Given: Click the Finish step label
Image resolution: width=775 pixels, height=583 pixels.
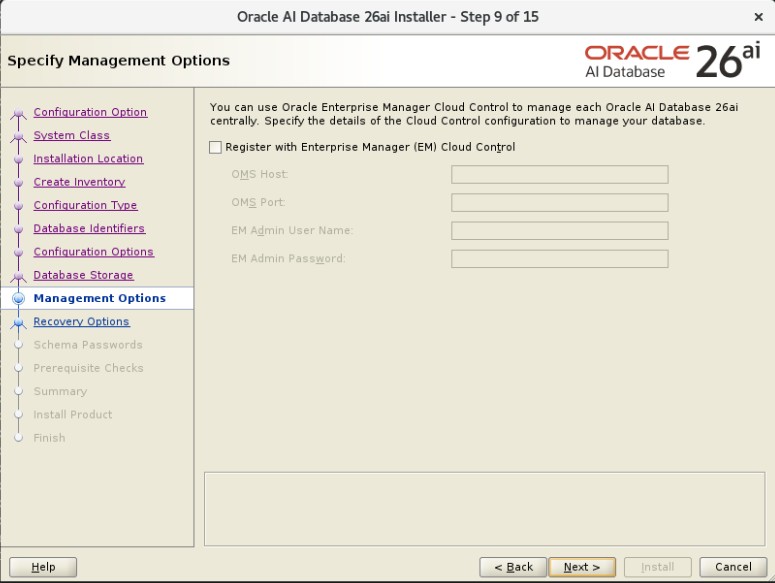Looking at the screenshot, I should [x=49, y=438].
